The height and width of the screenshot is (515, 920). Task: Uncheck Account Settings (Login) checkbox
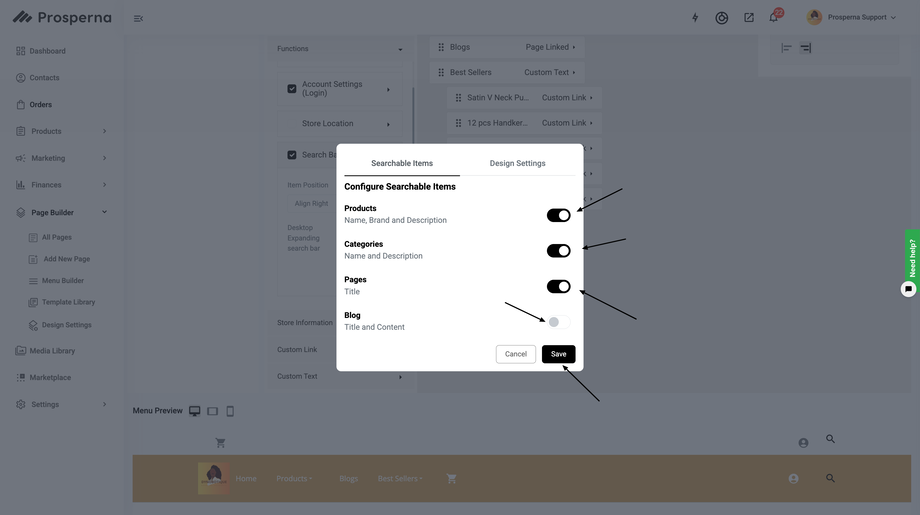tap(292, 89)
